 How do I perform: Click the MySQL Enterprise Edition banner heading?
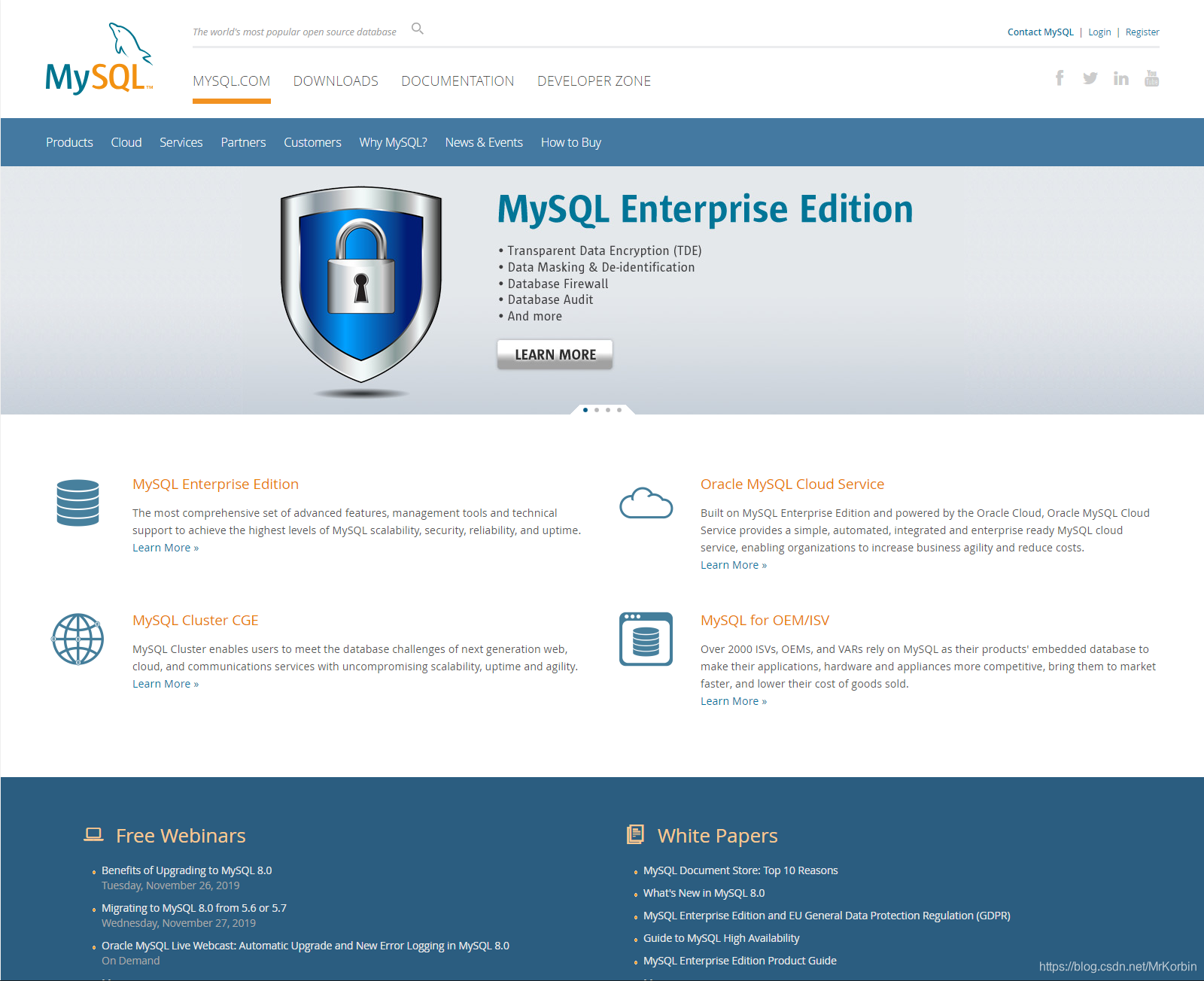point(705,209)
